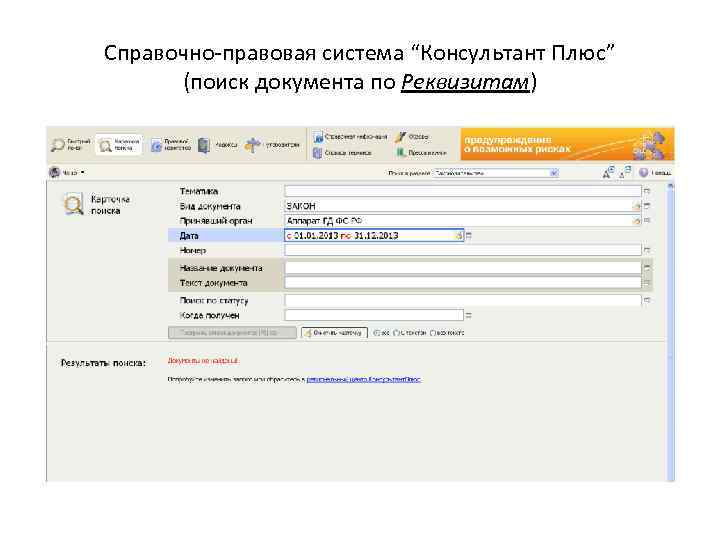
Task: Open Правовой навигатор from toolbar
Action: [x=171, y=145]
